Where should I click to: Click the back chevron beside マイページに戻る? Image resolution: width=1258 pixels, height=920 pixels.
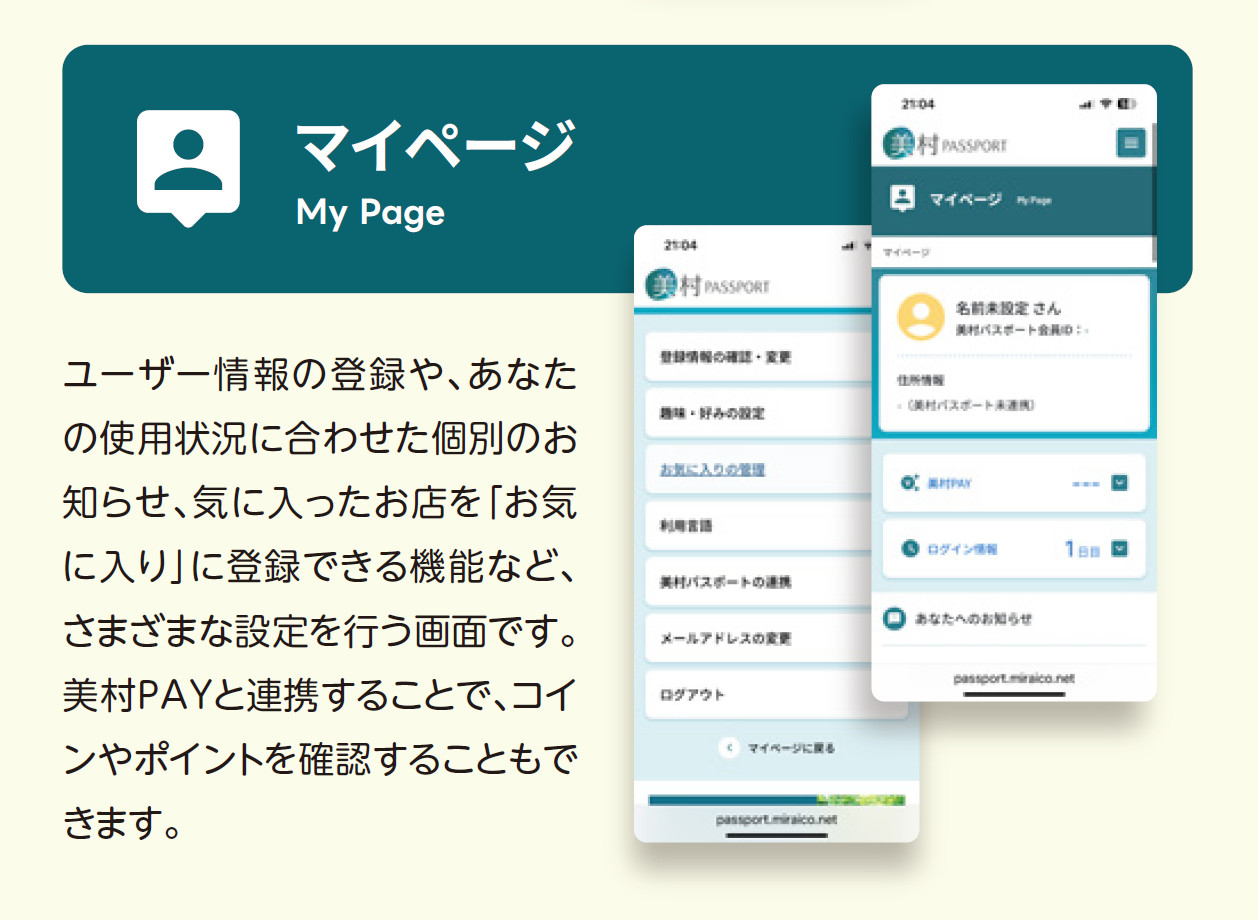click(729, 748)
